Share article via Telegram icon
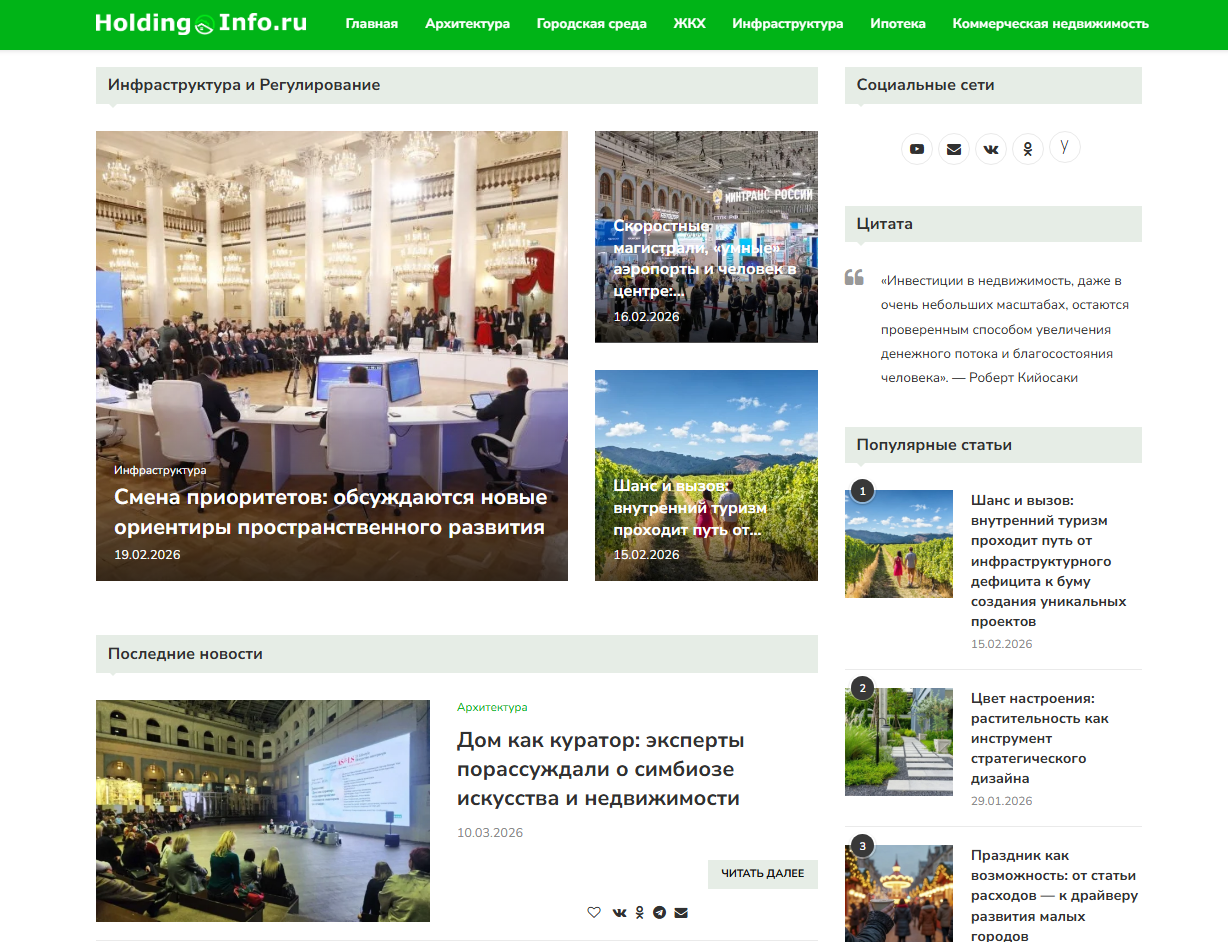Image resolution: width=1228 pixels, height=942 pixels. pos(660,912)
